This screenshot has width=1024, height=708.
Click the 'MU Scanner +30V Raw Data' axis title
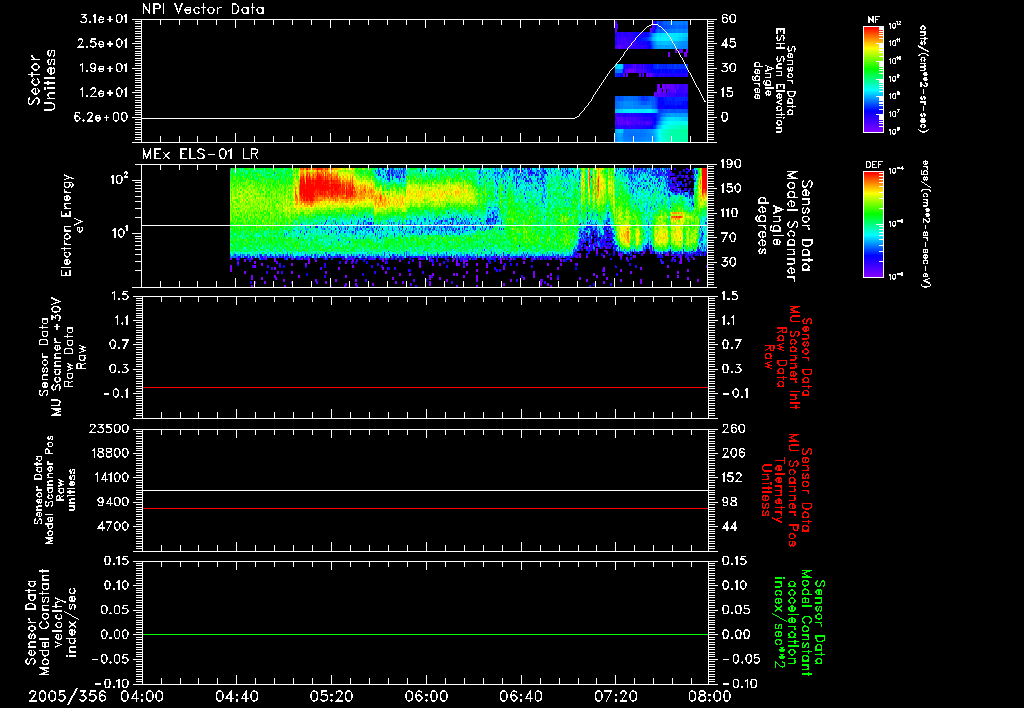point(63,357)
